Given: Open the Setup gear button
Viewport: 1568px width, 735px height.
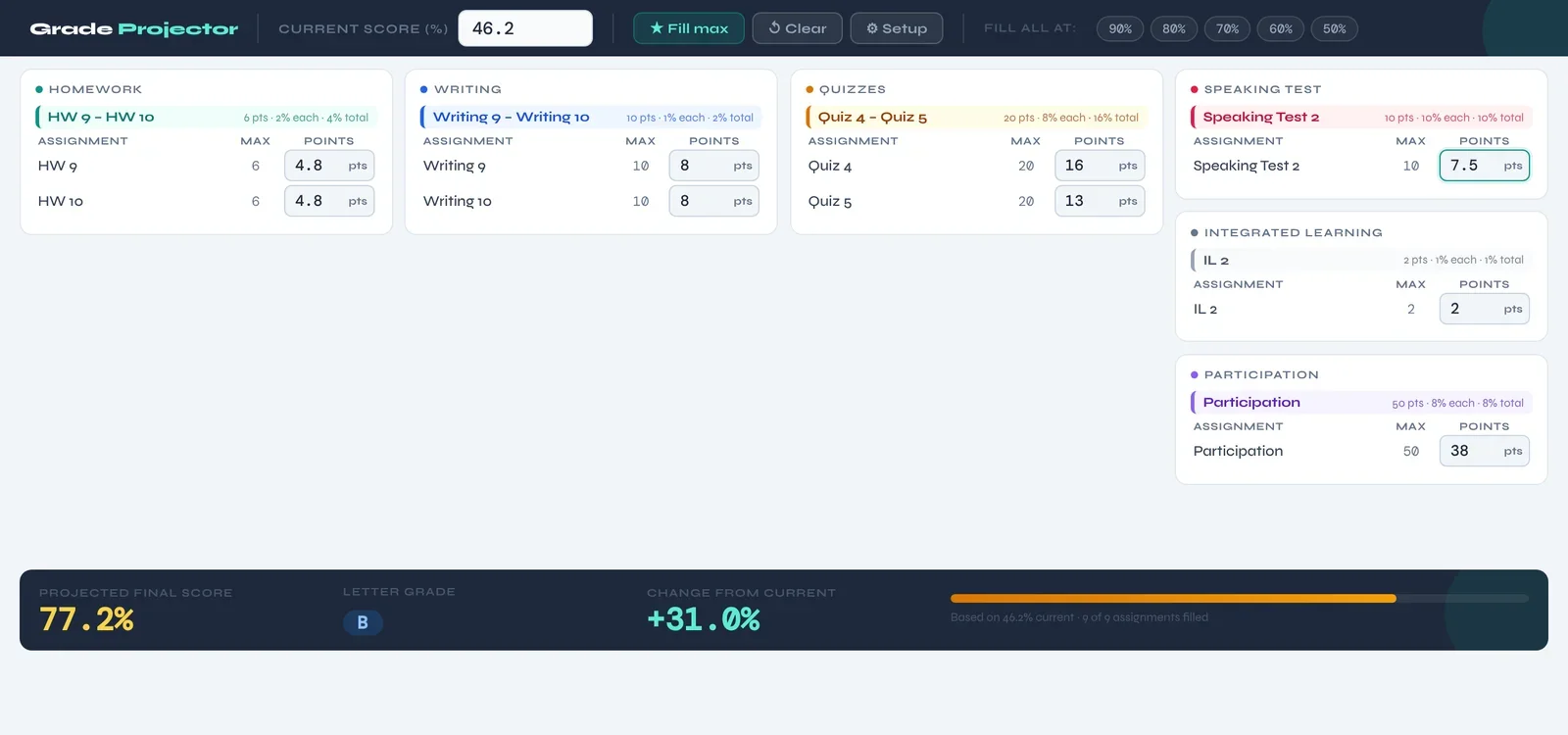Looking at the screenshot, I should click(x=896, y=28).
